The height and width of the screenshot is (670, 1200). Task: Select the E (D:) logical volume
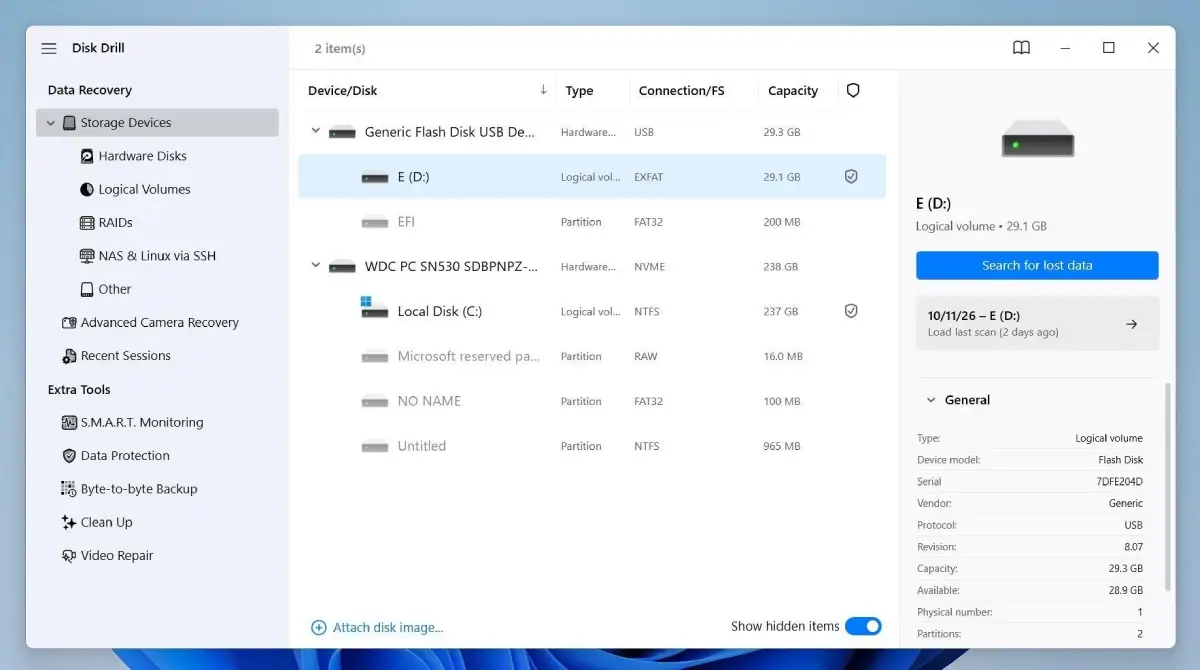tap(592, 176)
